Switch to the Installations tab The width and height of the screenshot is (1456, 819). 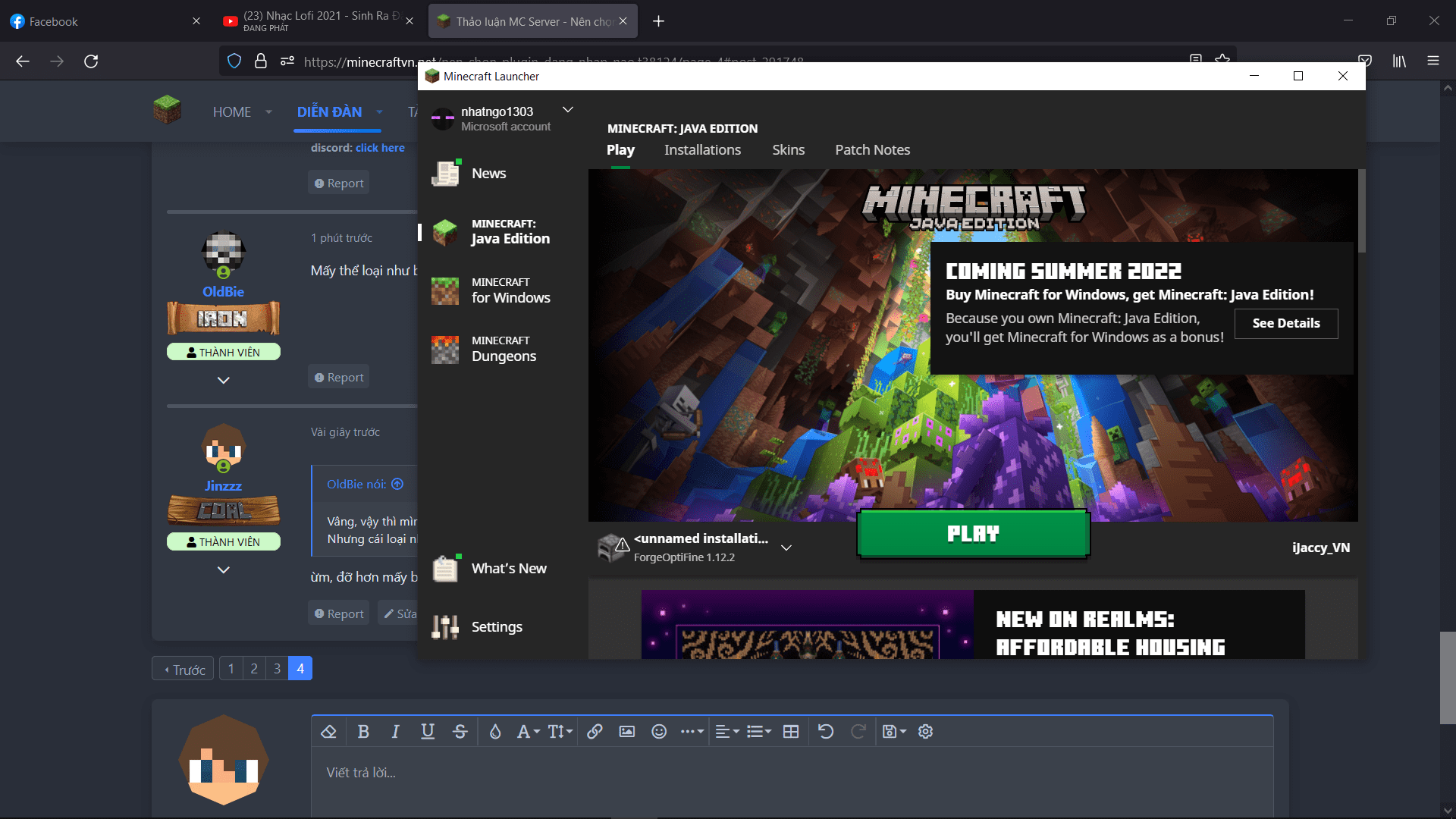click(x=702, y=150)
